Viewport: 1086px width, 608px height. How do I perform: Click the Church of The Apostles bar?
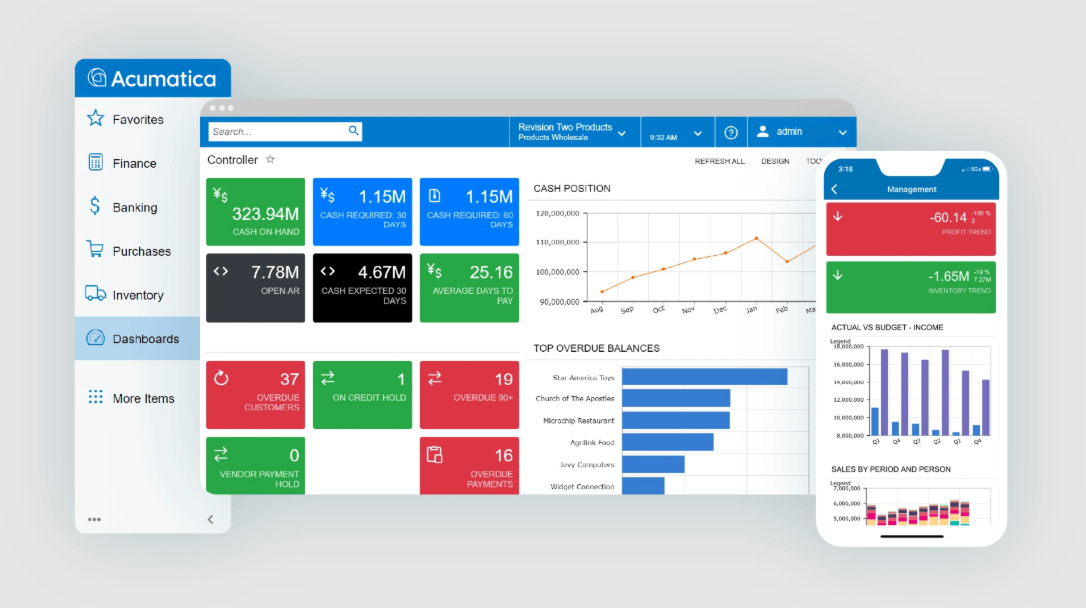(x=676, y=398)
